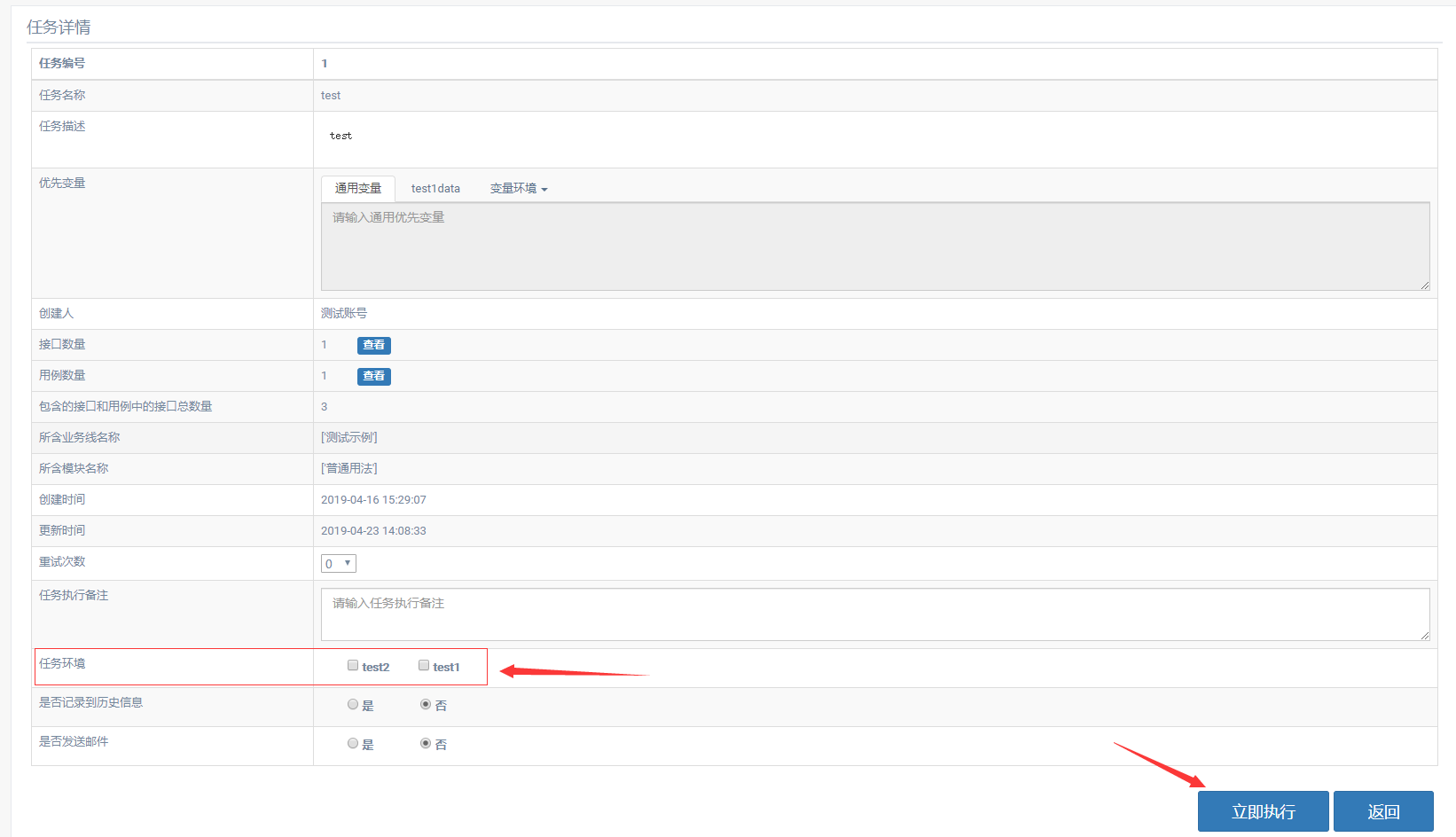Click creator name 测试账号
Screen dimensions: 1456x837
pyautogui.click(x=344, y=313)
